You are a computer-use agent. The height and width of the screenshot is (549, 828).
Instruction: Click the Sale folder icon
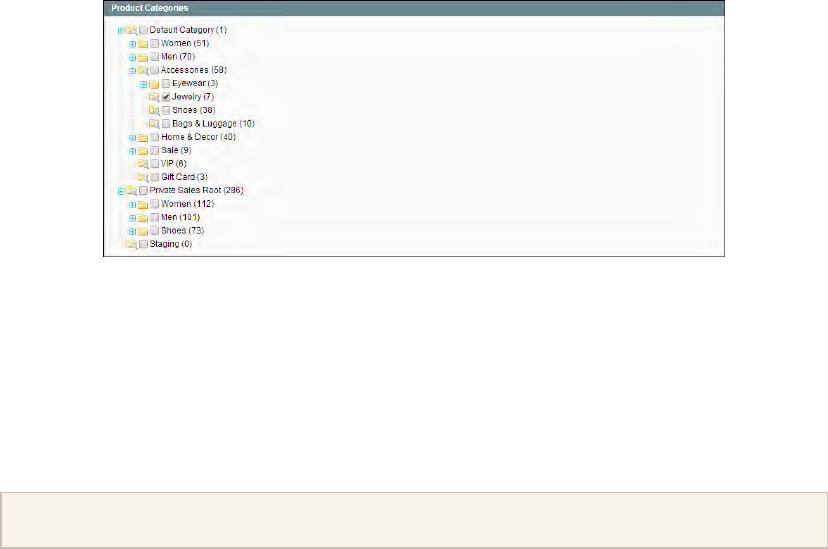pos(143,150)
